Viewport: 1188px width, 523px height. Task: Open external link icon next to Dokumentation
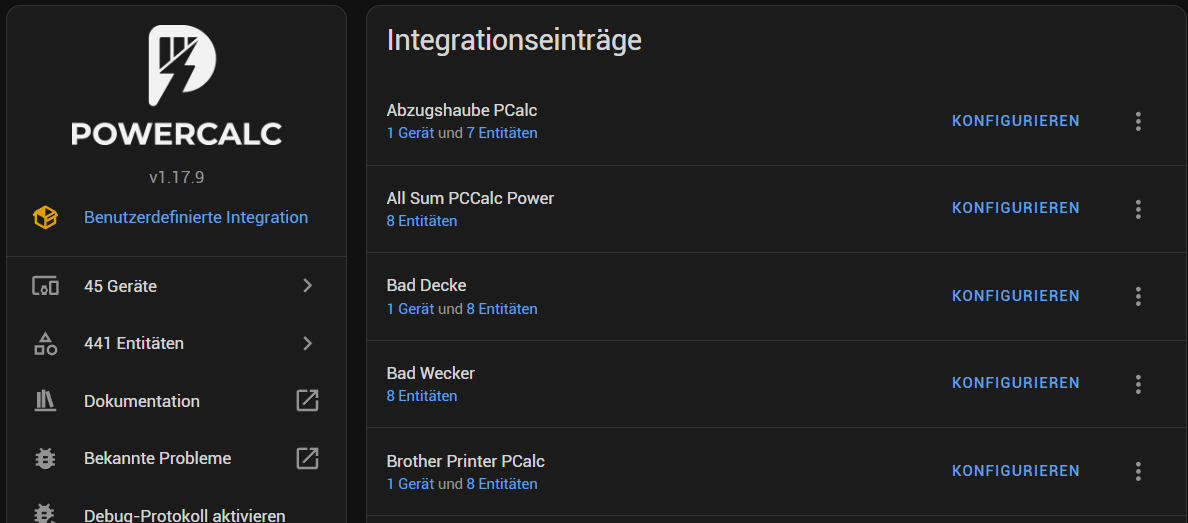click(307, 401)
